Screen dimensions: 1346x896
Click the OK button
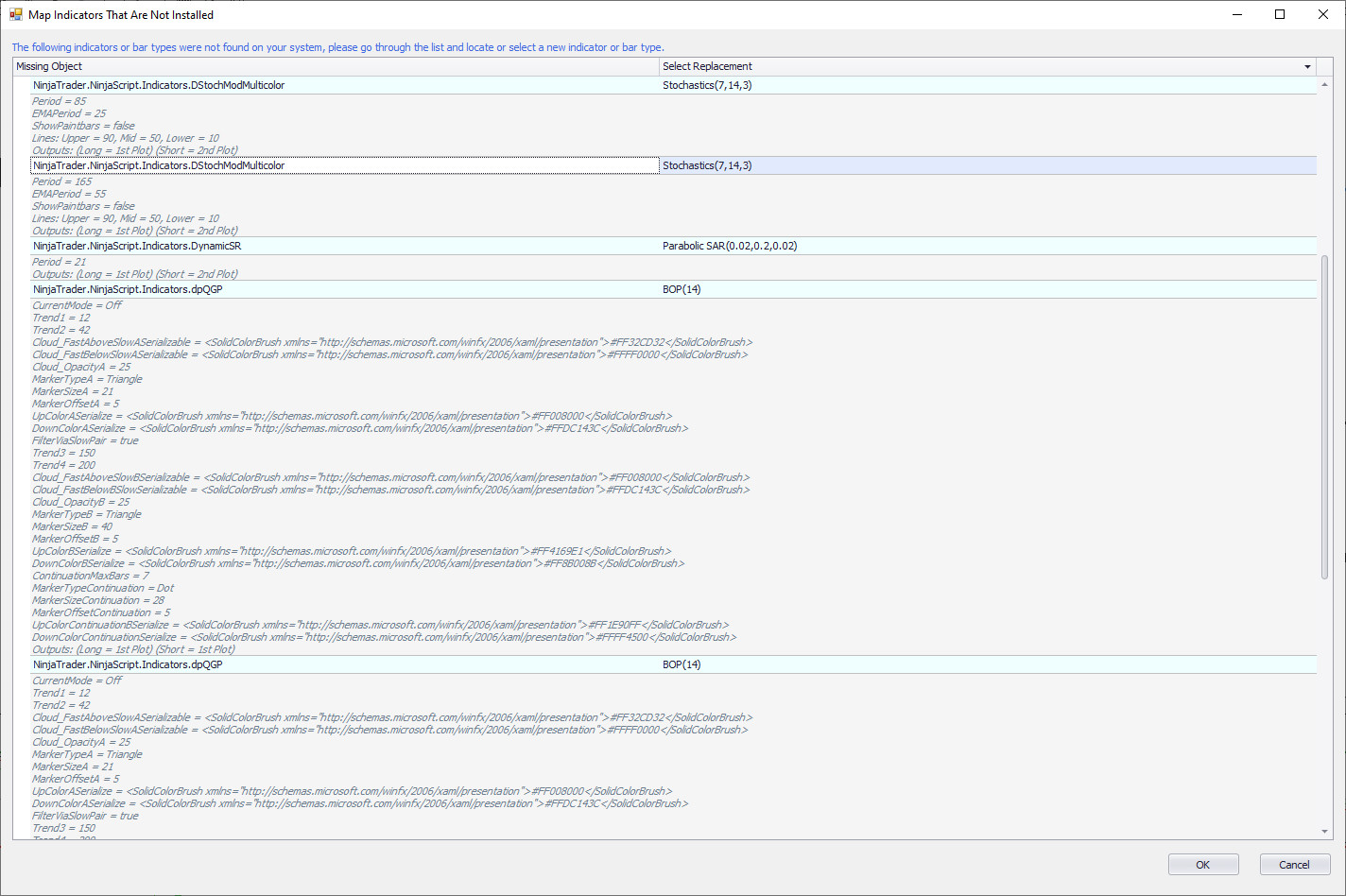1202,865
